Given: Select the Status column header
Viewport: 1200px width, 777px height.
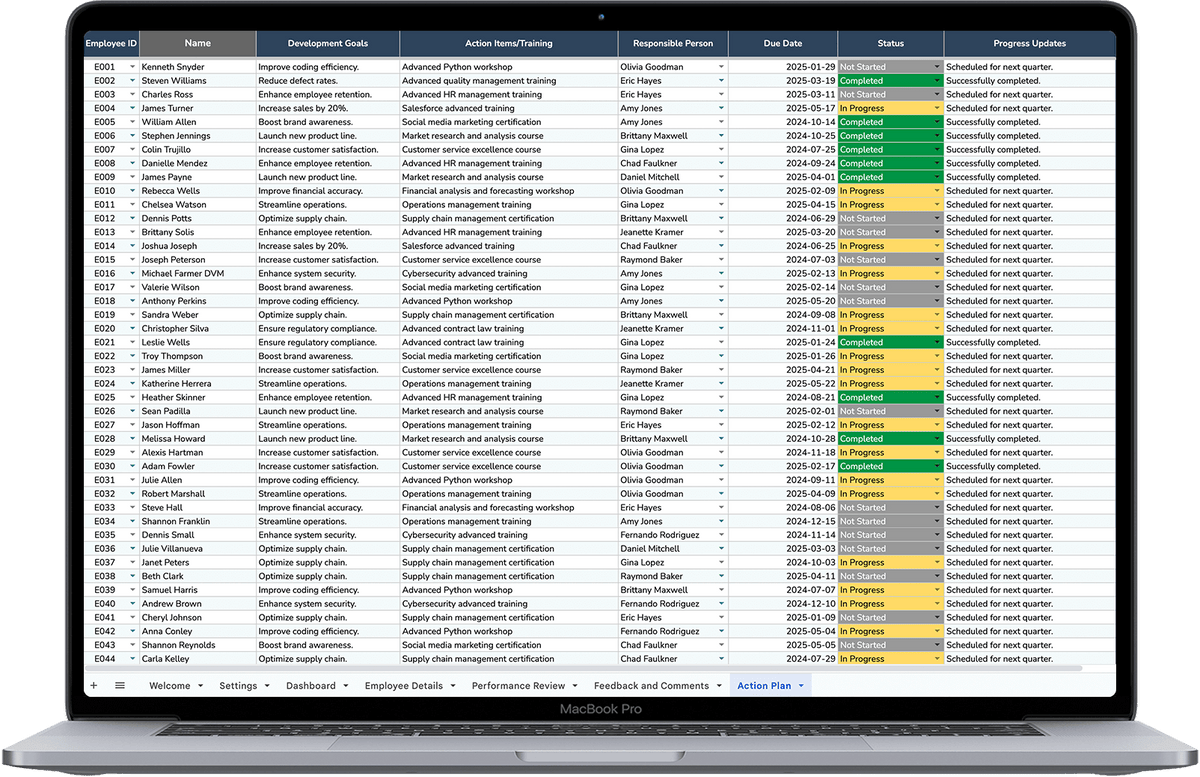Looking at the screenshot, I should pyautogui.click(x=891, y=43).
